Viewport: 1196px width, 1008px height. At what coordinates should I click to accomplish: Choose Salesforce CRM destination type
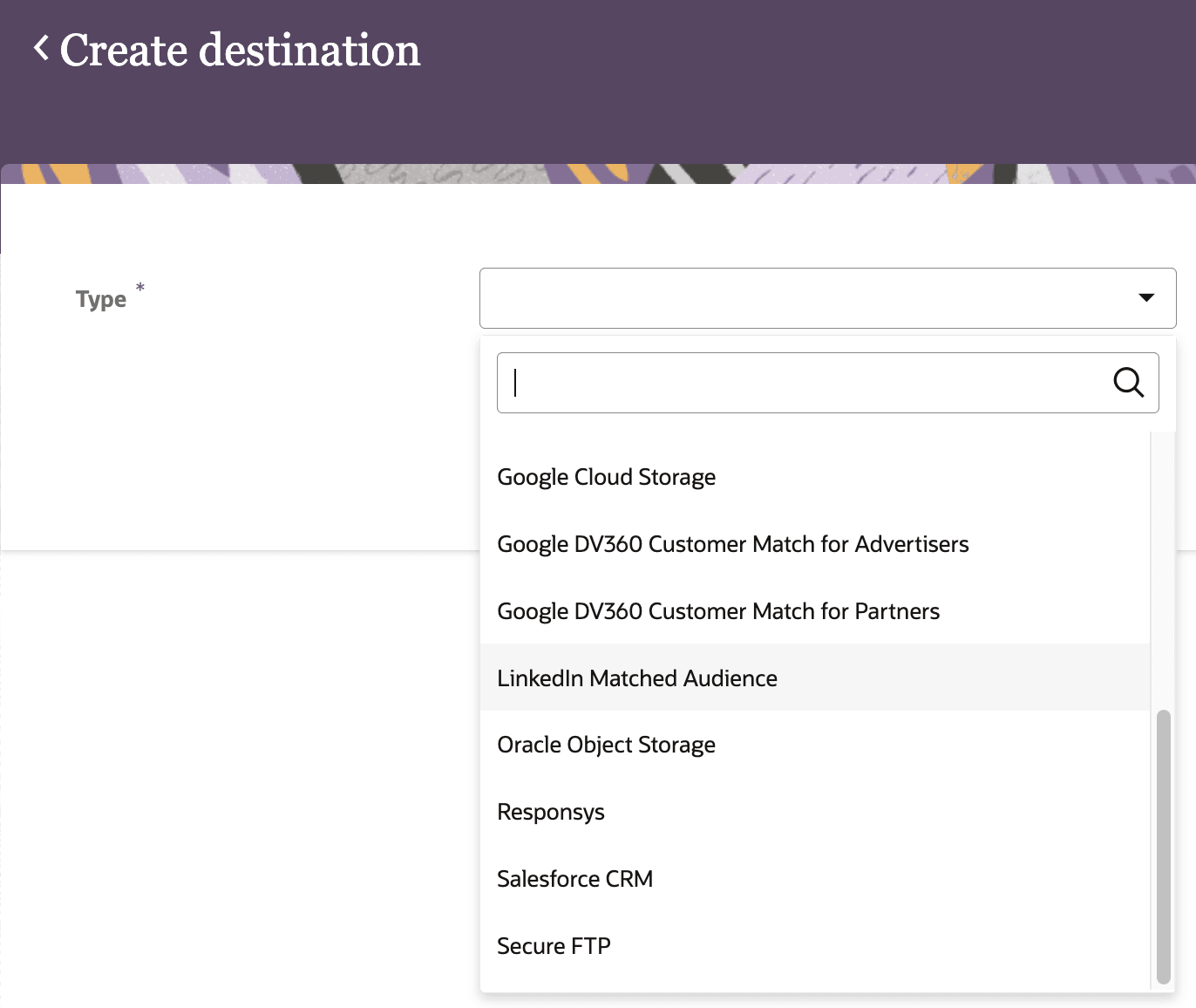coord(574,878)
